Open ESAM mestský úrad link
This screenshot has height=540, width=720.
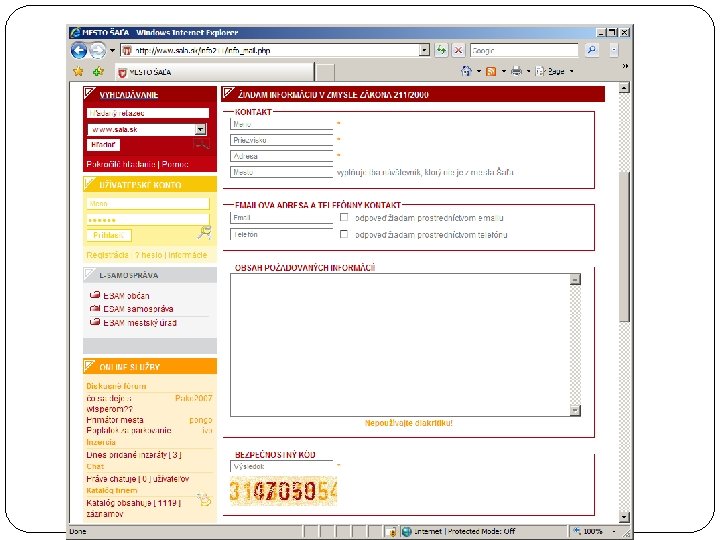click(x=140, y=323)
